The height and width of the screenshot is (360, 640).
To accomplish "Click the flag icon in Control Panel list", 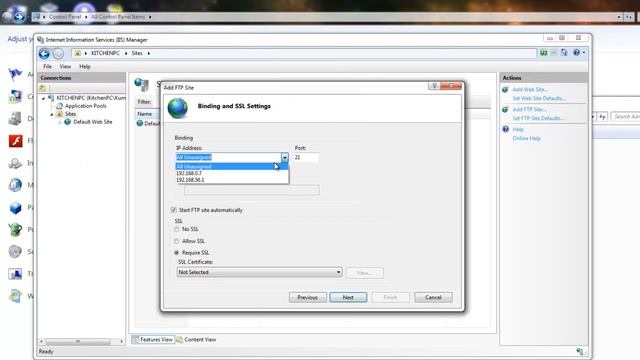I will click(16, 74).
